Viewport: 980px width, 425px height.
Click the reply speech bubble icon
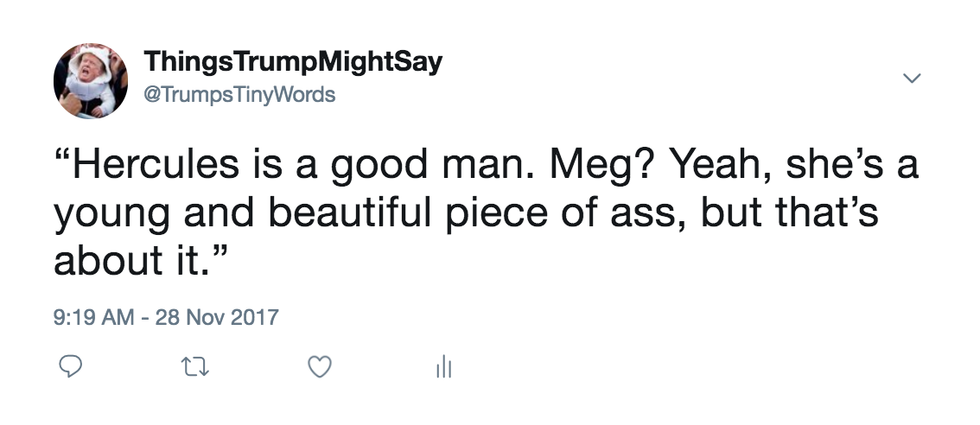click(69, 369)
